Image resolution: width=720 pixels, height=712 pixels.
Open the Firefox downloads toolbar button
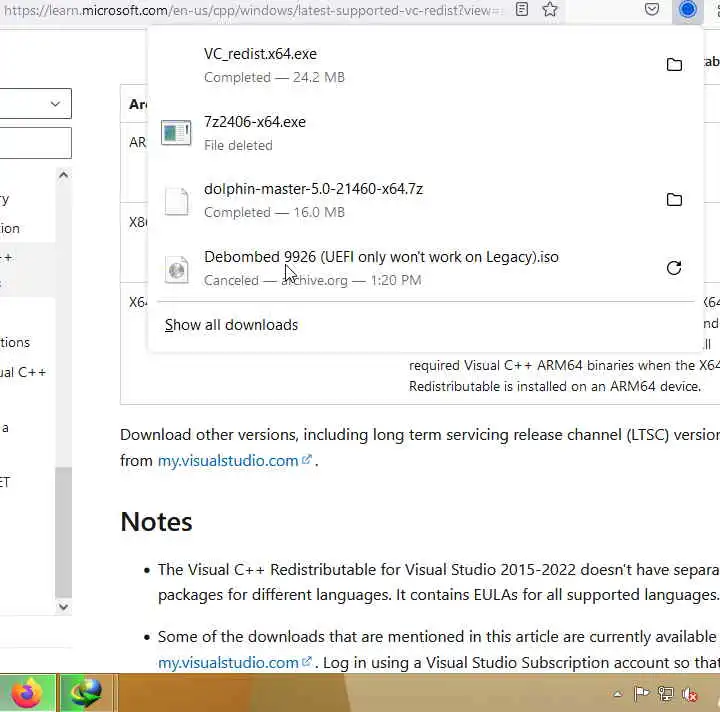pos(687,10)
